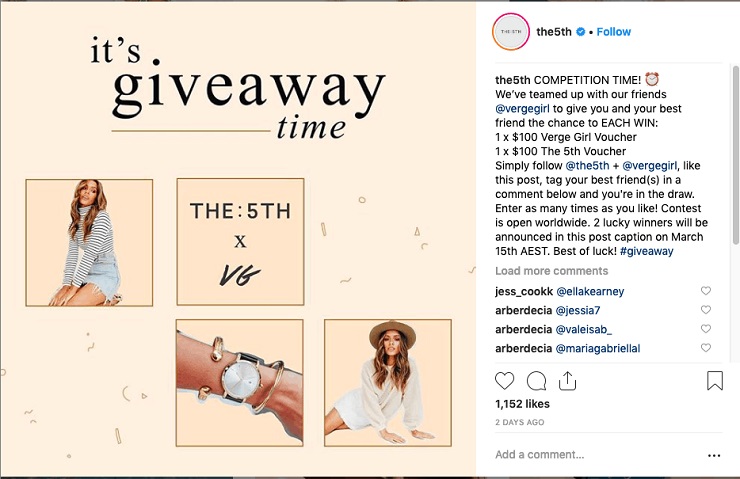This screenshot has height=479, width=740.
Task: Like jess_cookk's comment with its heart
Action: click(x=706, y=291)
